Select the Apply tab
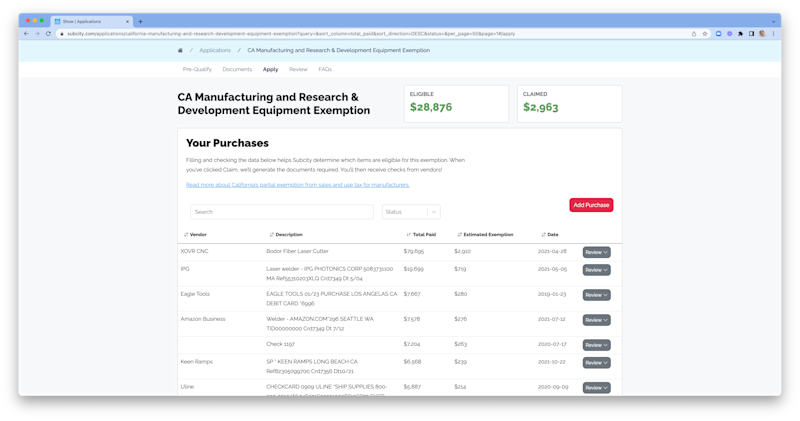The width and height of the screenshot is (800, 421). pyautogui.click(x=270, y=69)
